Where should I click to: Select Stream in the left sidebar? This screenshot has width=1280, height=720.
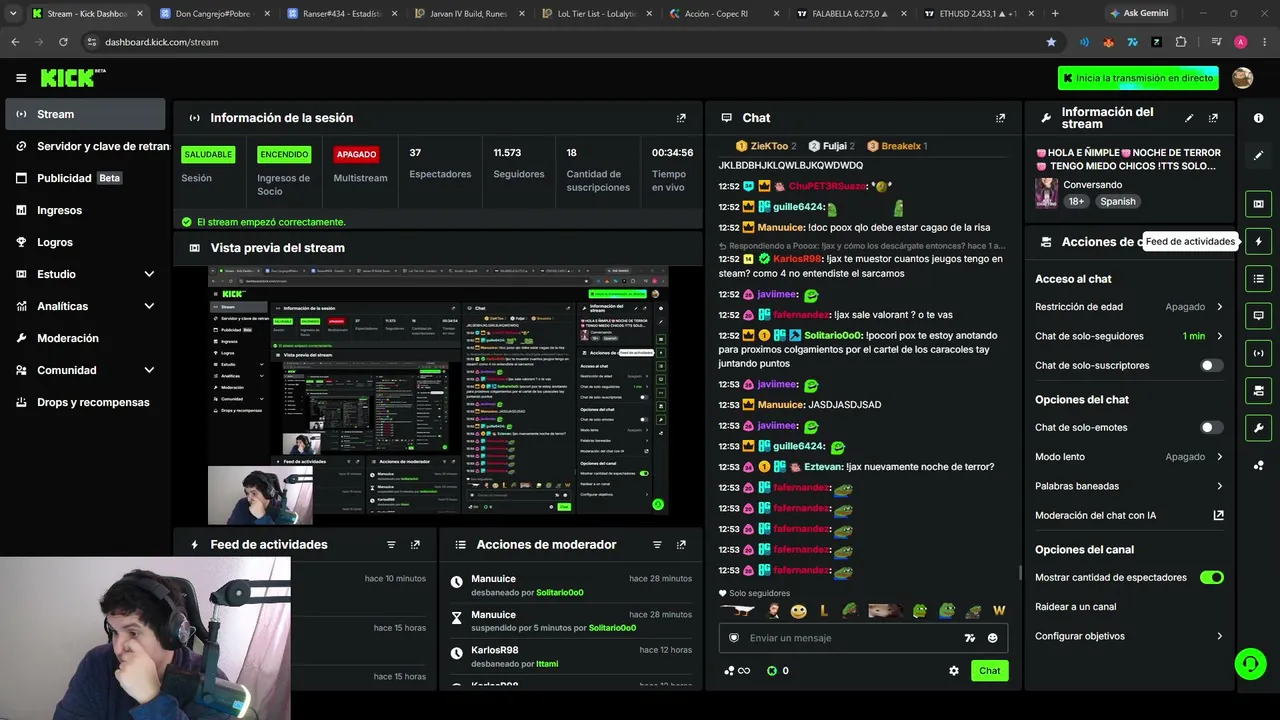click(x=85, y=114)
